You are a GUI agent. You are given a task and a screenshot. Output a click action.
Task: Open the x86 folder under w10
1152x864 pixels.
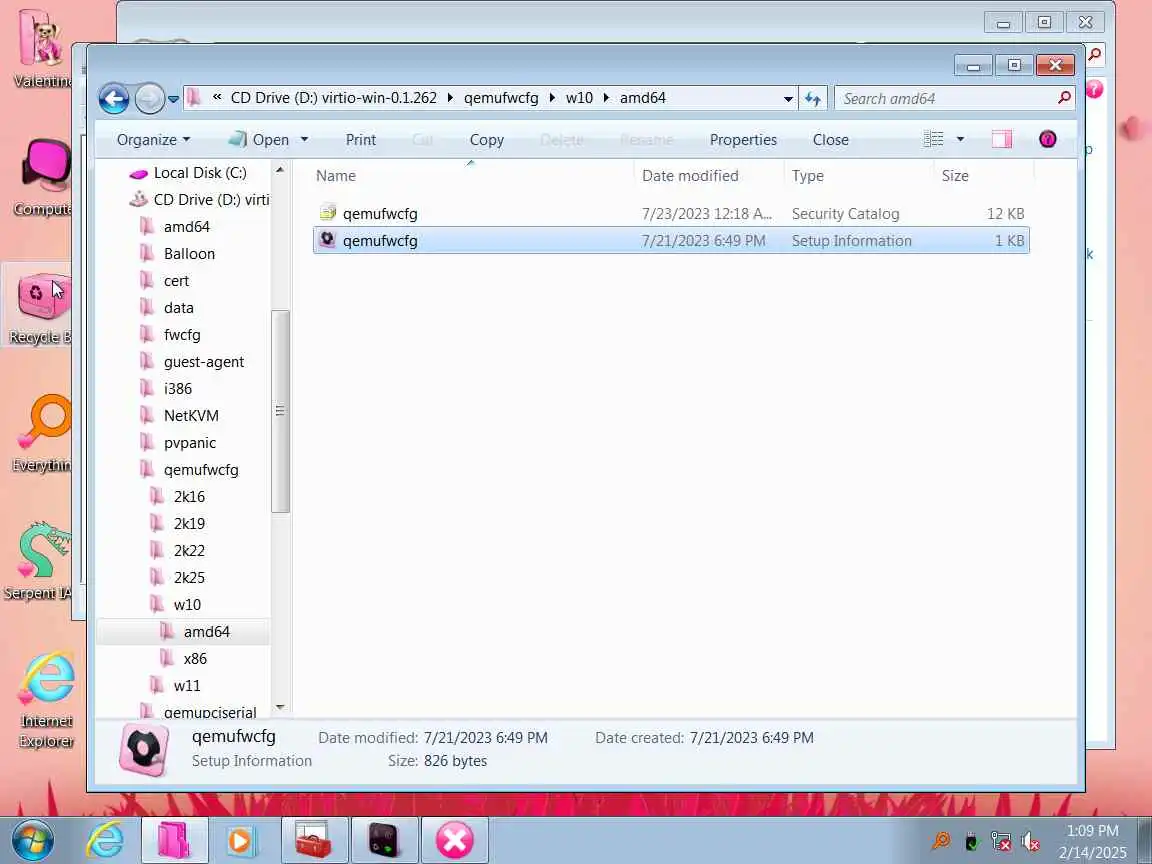pos(195,658)
